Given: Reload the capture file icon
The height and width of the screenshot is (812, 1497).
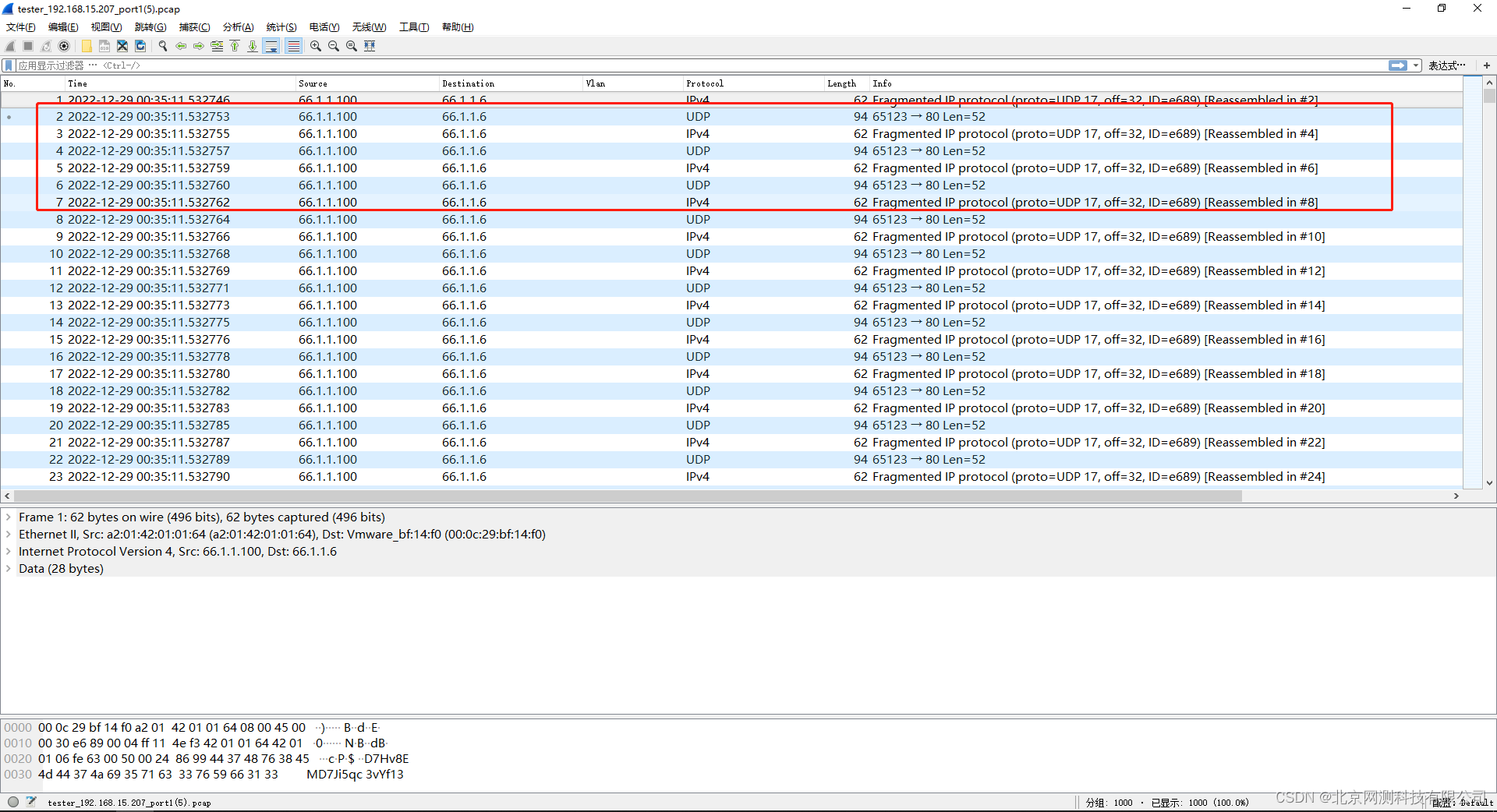Looking at the screenshot, I should tap(140, 46).
